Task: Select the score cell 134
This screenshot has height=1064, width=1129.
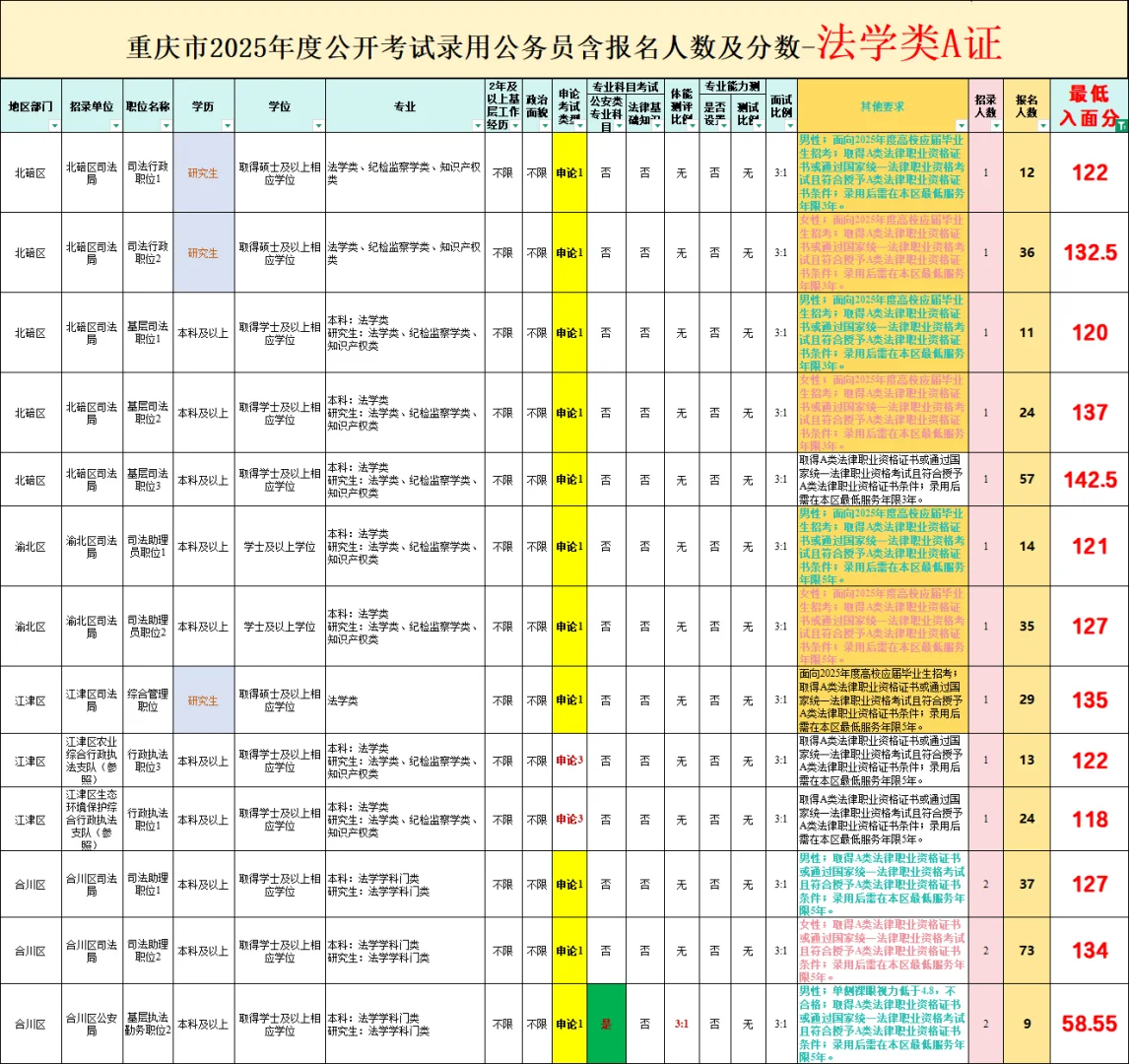Action: pos(1090,951)
